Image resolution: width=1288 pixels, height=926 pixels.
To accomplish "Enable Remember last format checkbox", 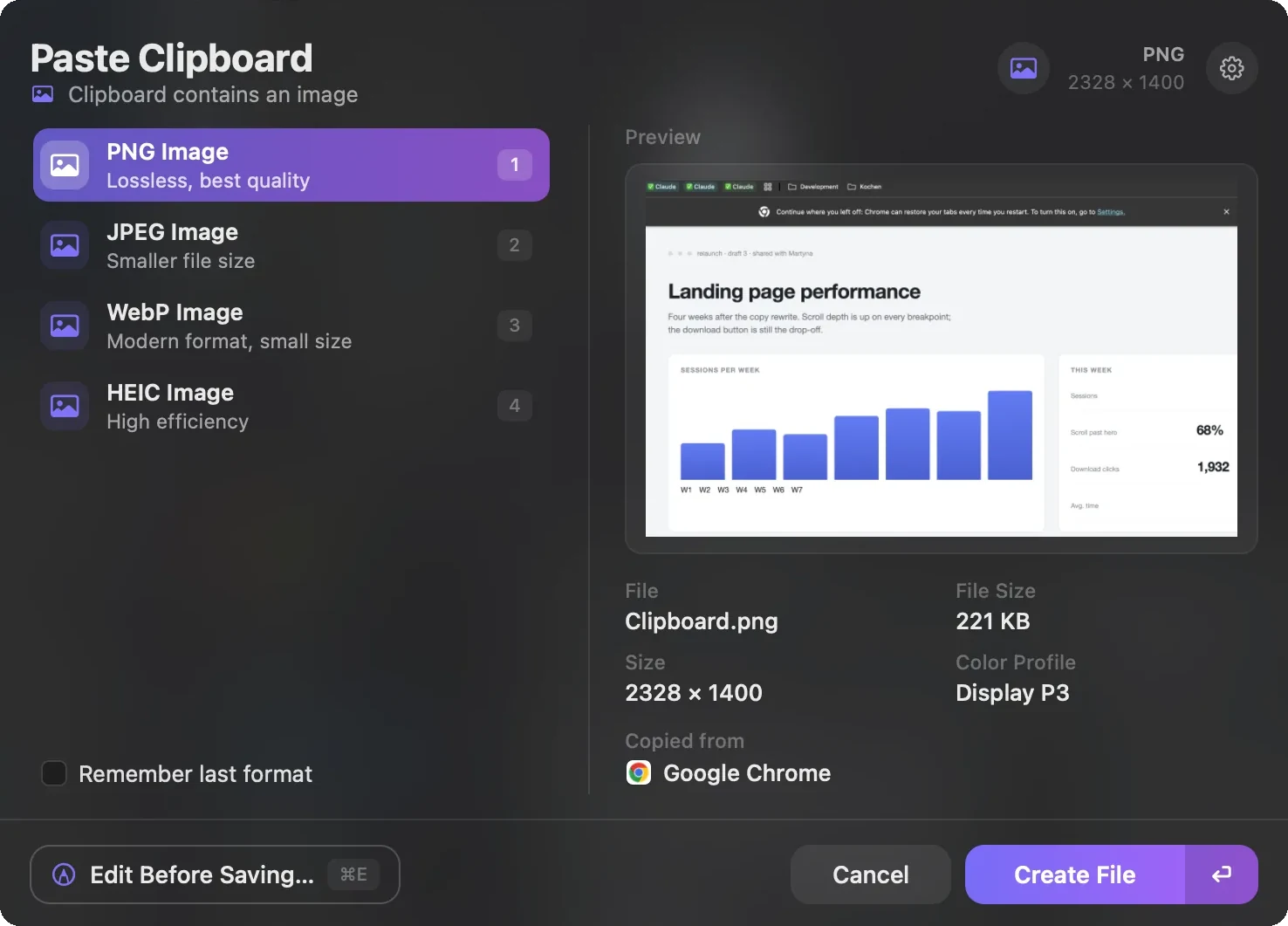I will pos(54,773).
